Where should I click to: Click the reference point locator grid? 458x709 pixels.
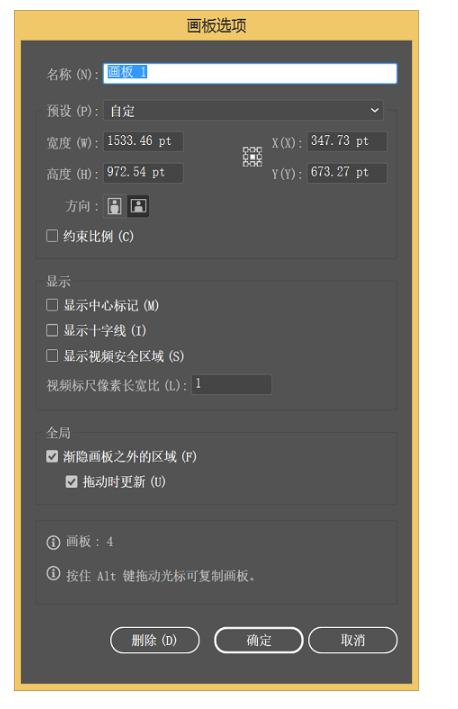[x=252, y=157]
